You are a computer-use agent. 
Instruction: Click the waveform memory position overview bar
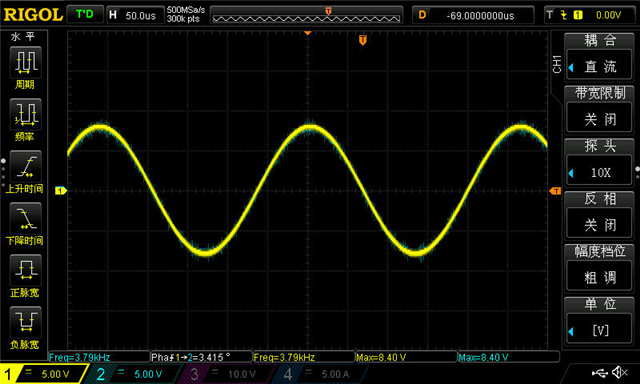click(306, 16)
